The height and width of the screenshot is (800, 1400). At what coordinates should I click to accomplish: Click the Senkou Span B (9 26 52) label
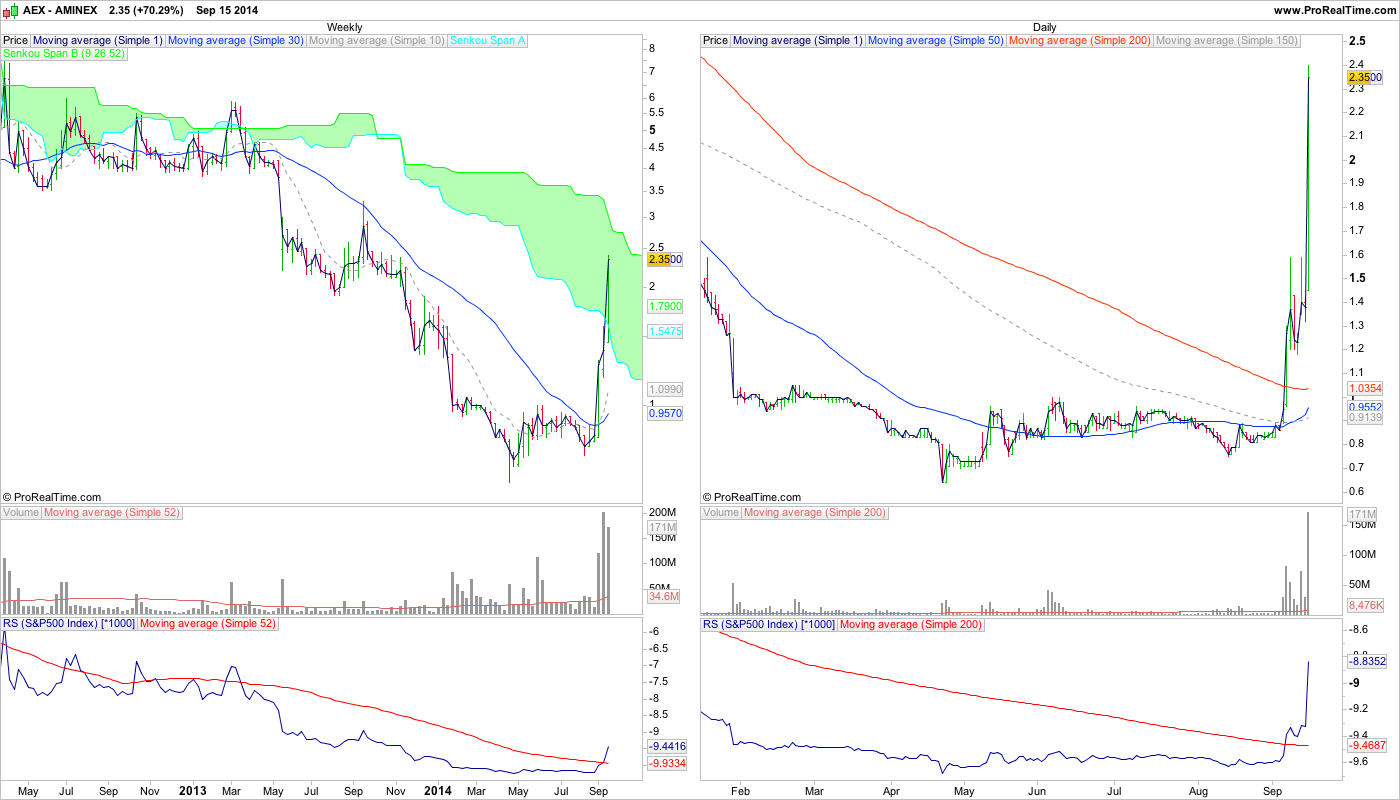point(64,53)
